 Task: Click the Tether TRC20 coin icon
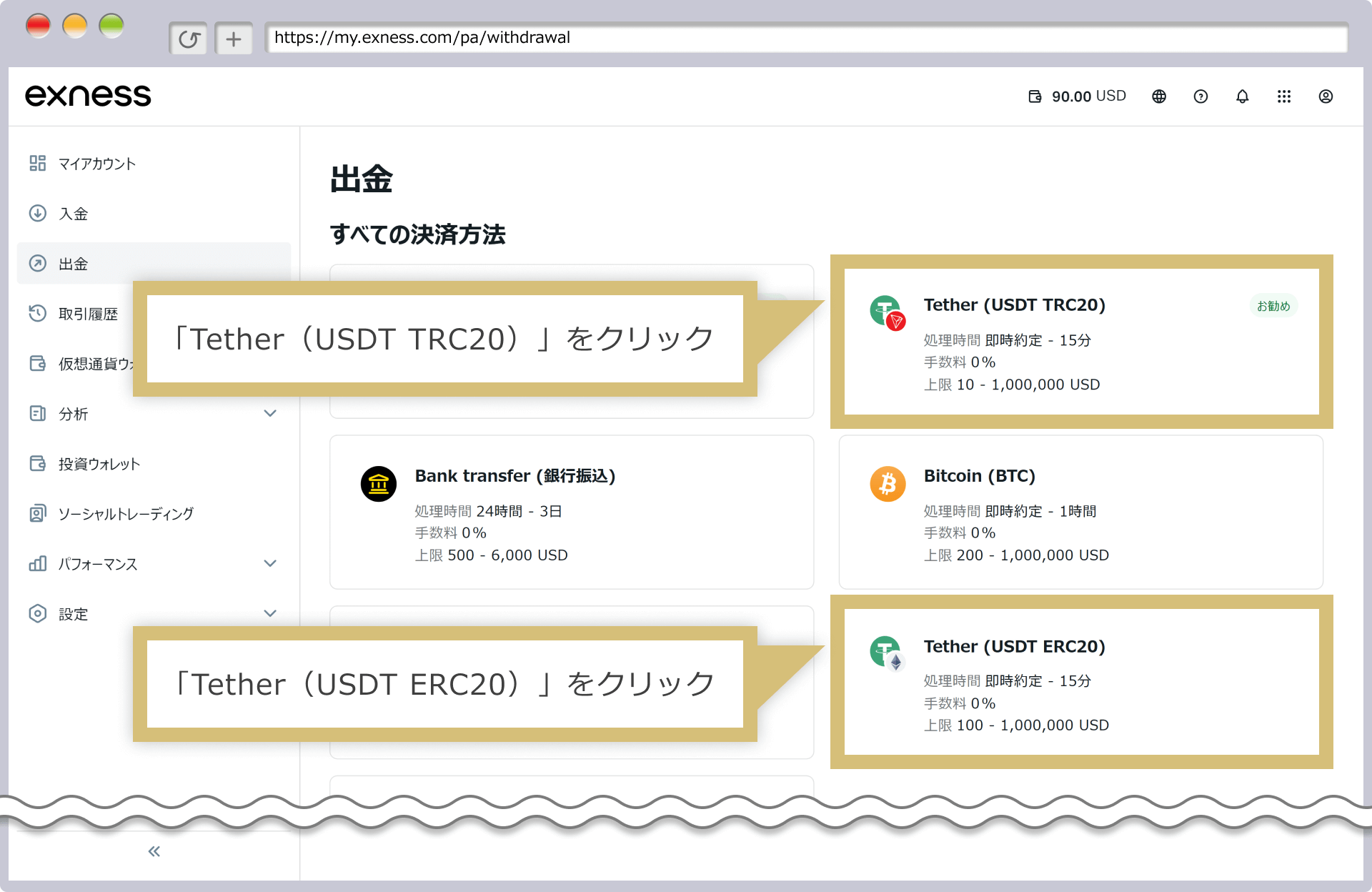click(888, 313)
